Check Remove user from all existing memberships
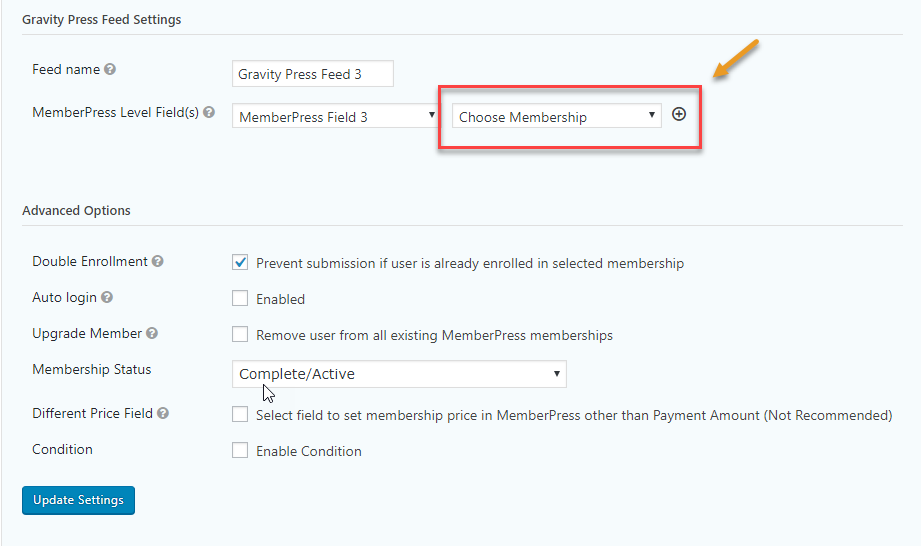 point(240,334)
